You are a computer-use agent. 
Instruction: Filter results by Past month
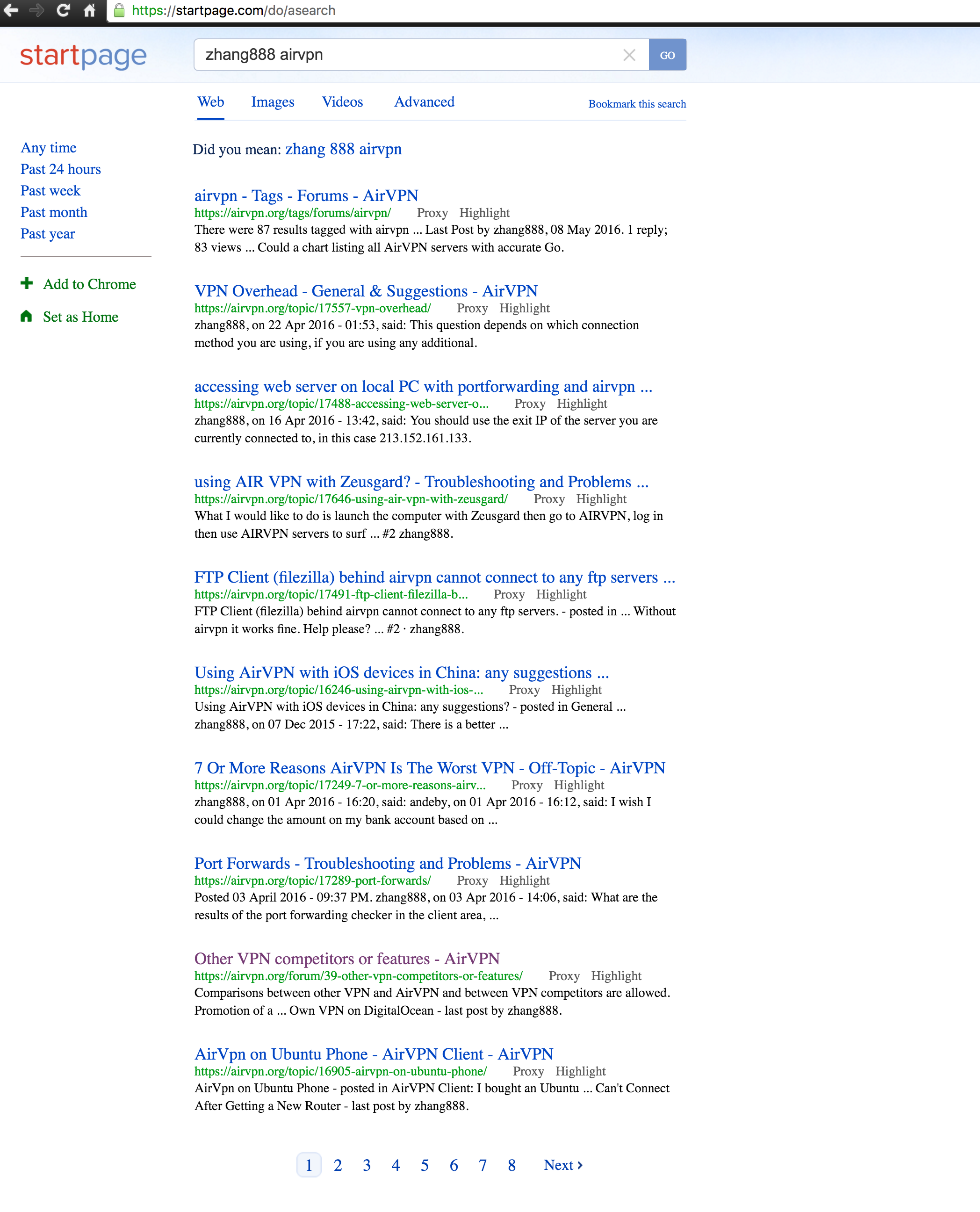point(54,212)
